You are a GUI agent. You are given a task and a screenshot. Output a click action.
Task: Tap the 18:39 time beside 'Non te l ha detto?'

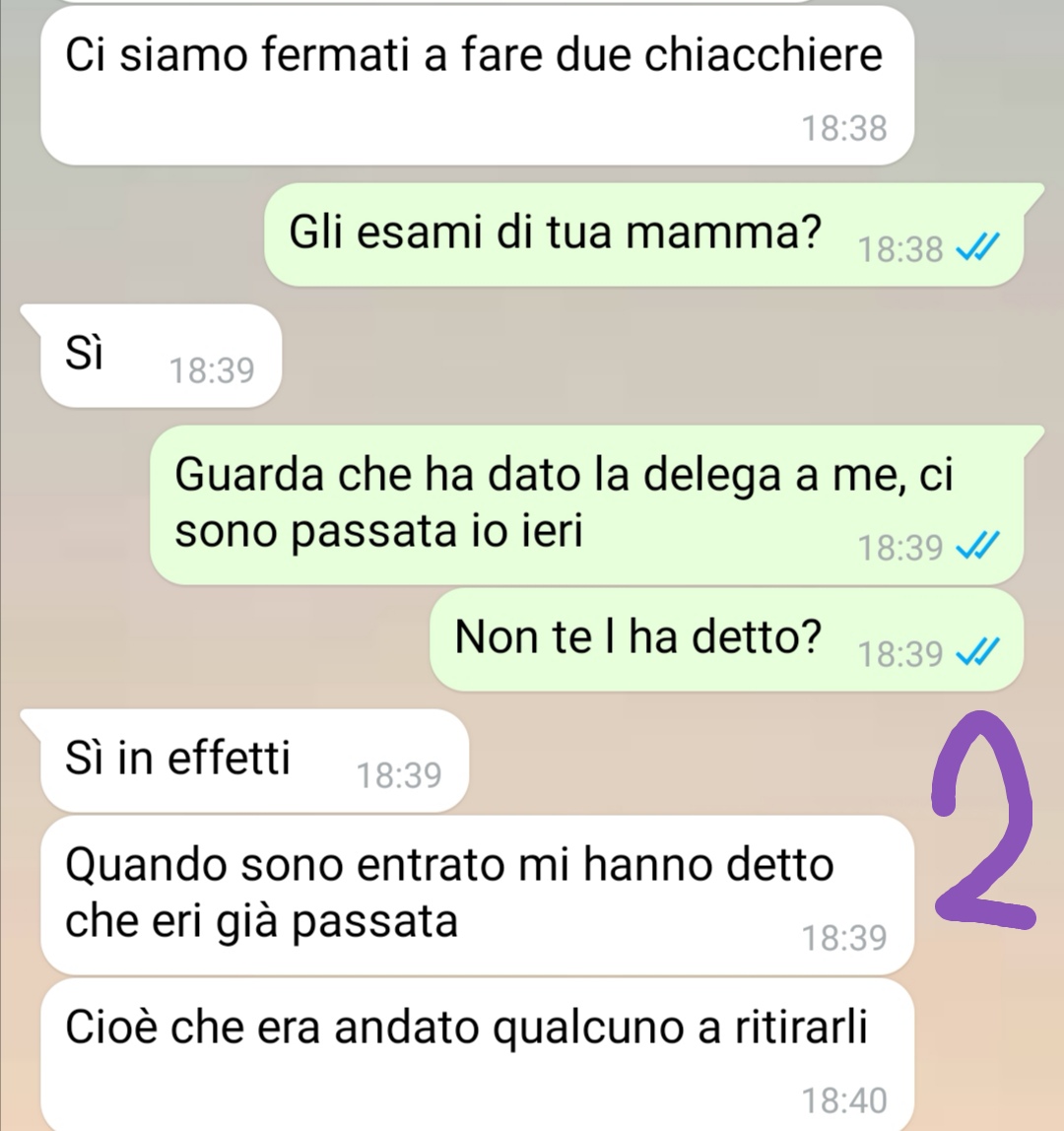(900, 654)
